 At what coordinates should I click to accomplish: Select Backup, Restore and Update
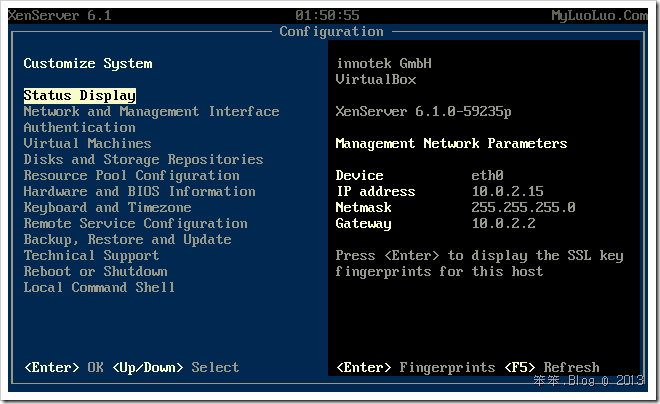tap(128, 239)
